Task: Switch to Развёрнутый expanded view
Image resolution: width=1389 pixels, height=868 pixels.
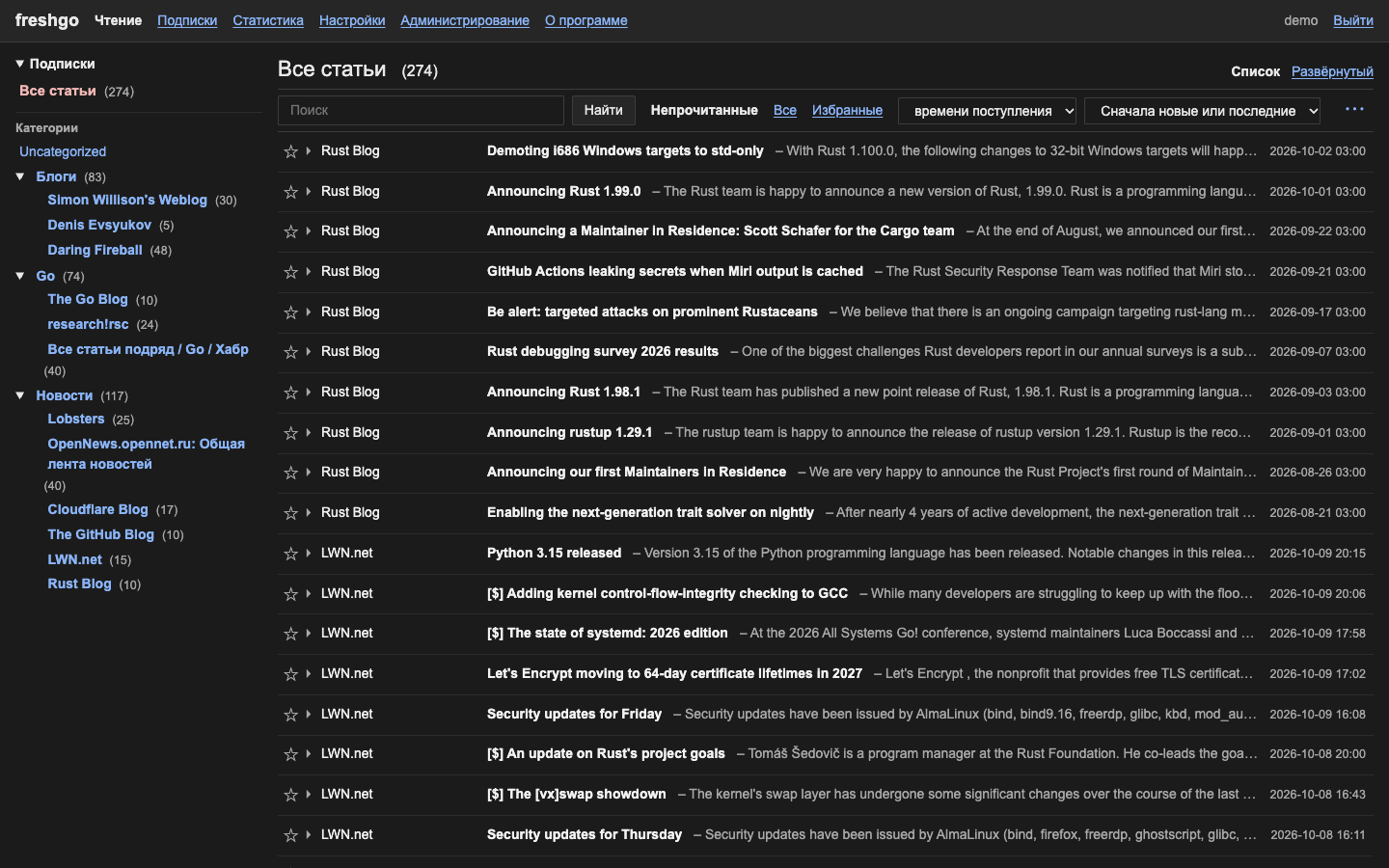Action: pos(1332,71)
